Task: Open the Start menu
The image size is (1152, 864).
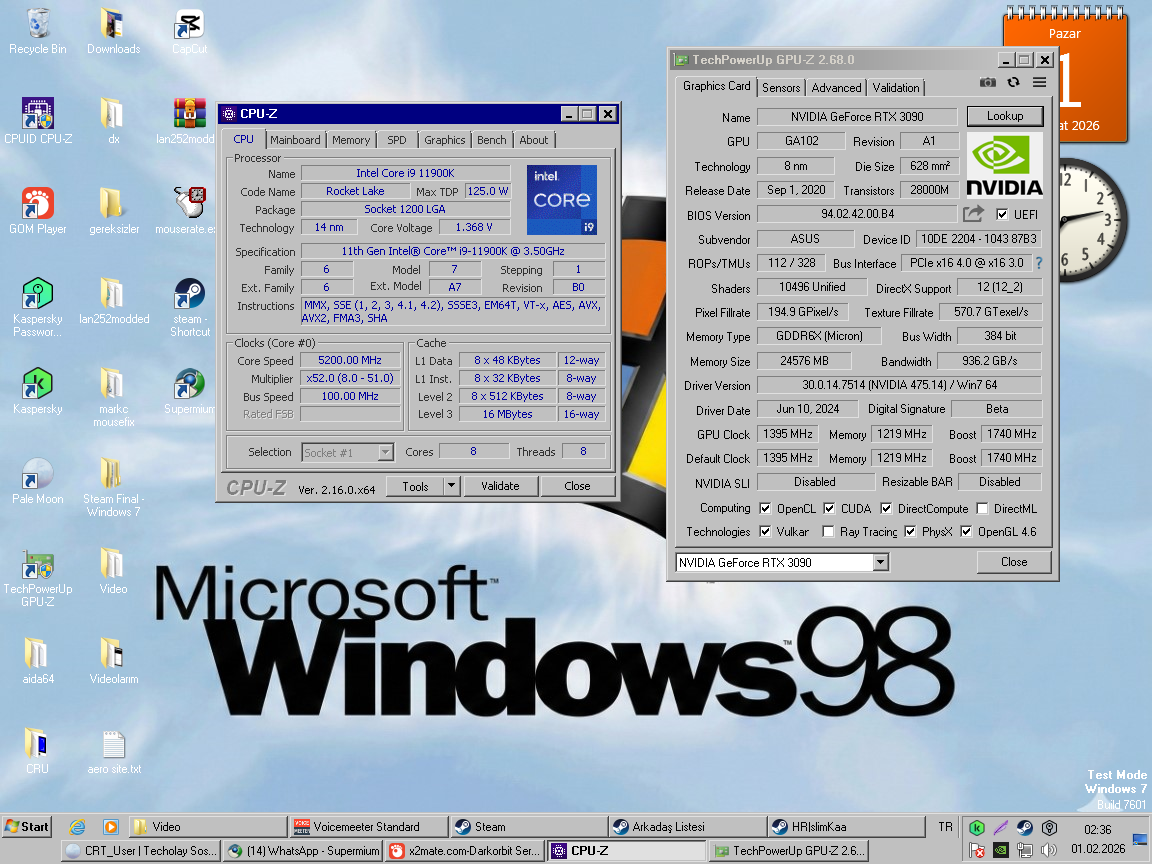Action: pos(27,827)
